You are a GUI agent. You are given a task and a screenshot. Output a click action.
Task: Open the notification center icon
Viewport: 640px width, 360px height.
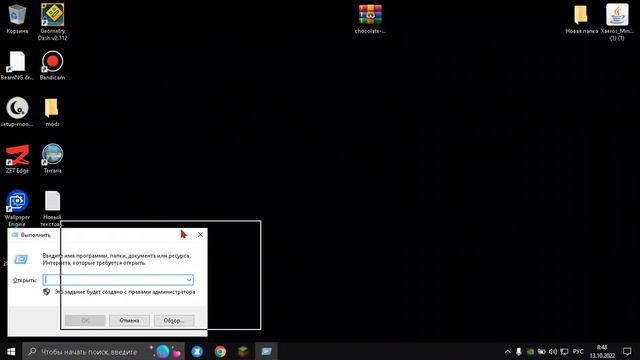coord(627,351)
